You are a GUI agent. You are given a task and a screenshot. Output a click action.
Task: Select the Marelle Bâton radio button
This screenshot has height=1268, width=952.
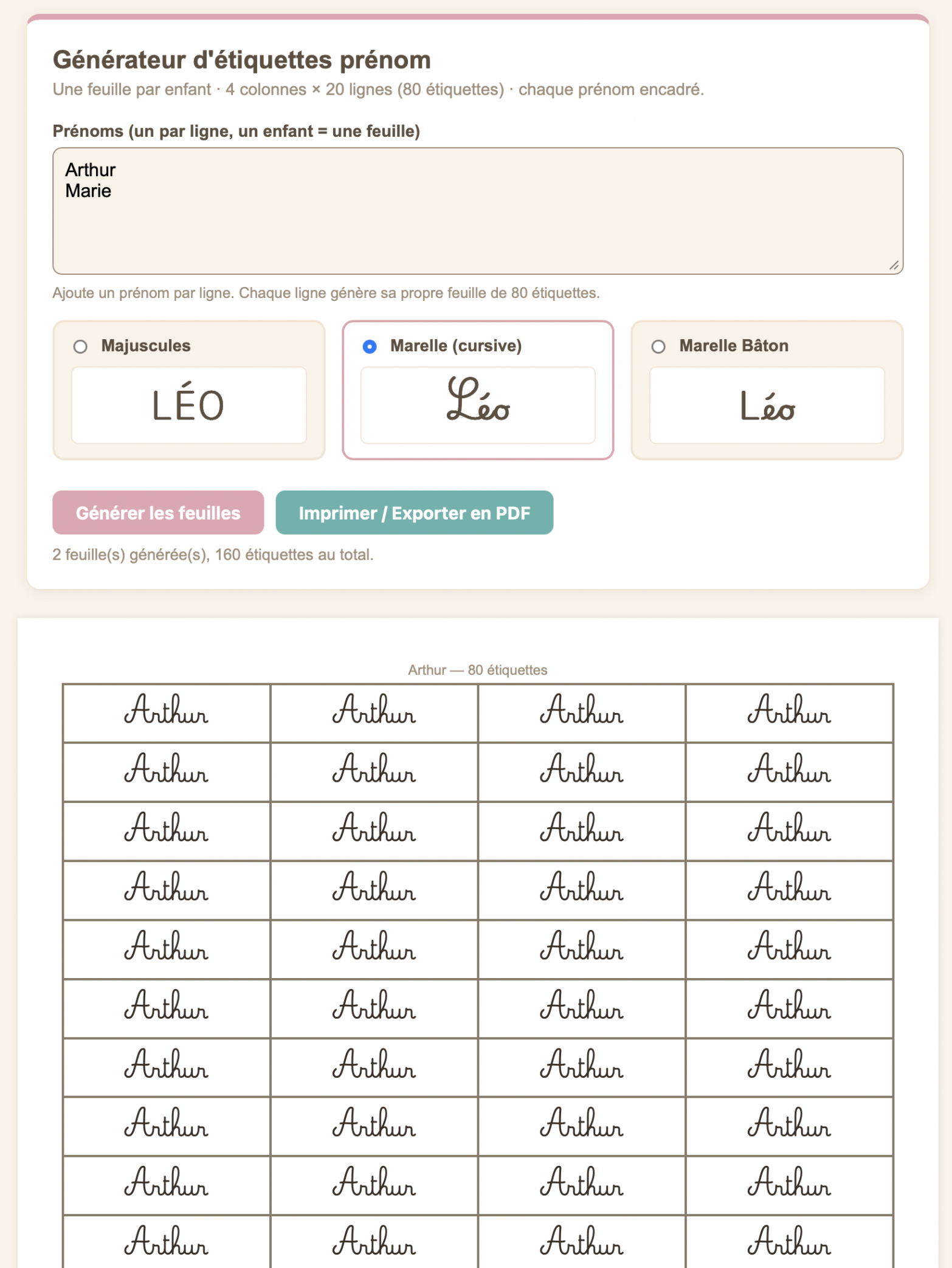pyautogui.click(x=658, y=346)
